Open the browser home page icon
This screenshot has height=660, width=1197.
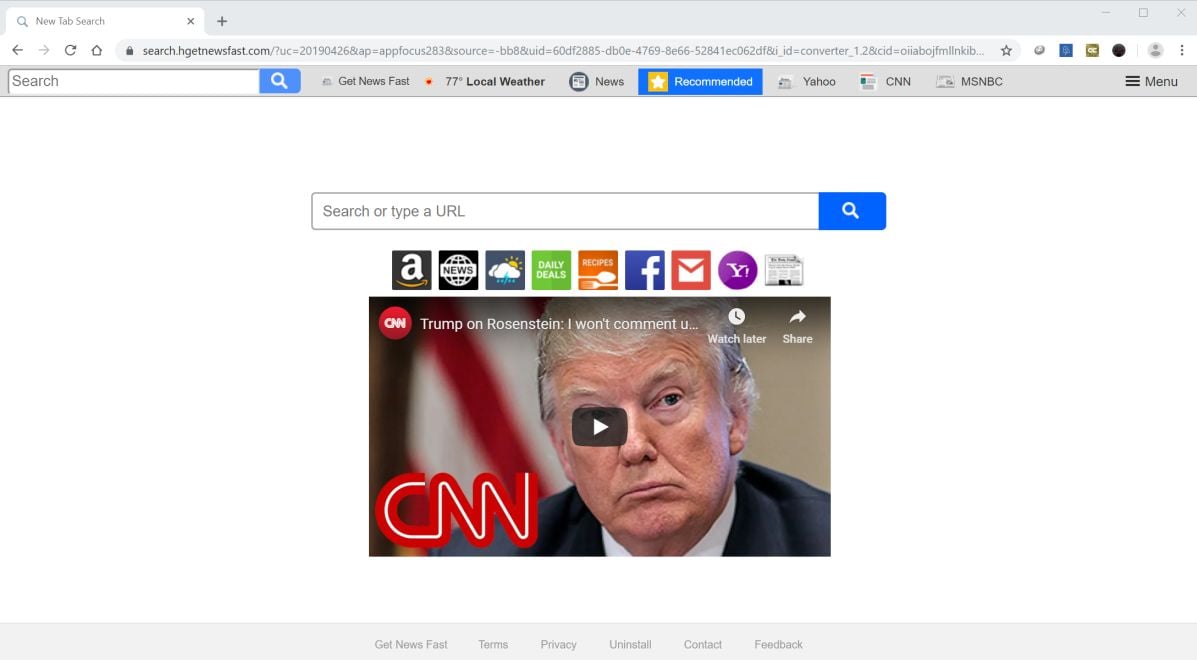point(97,50)
